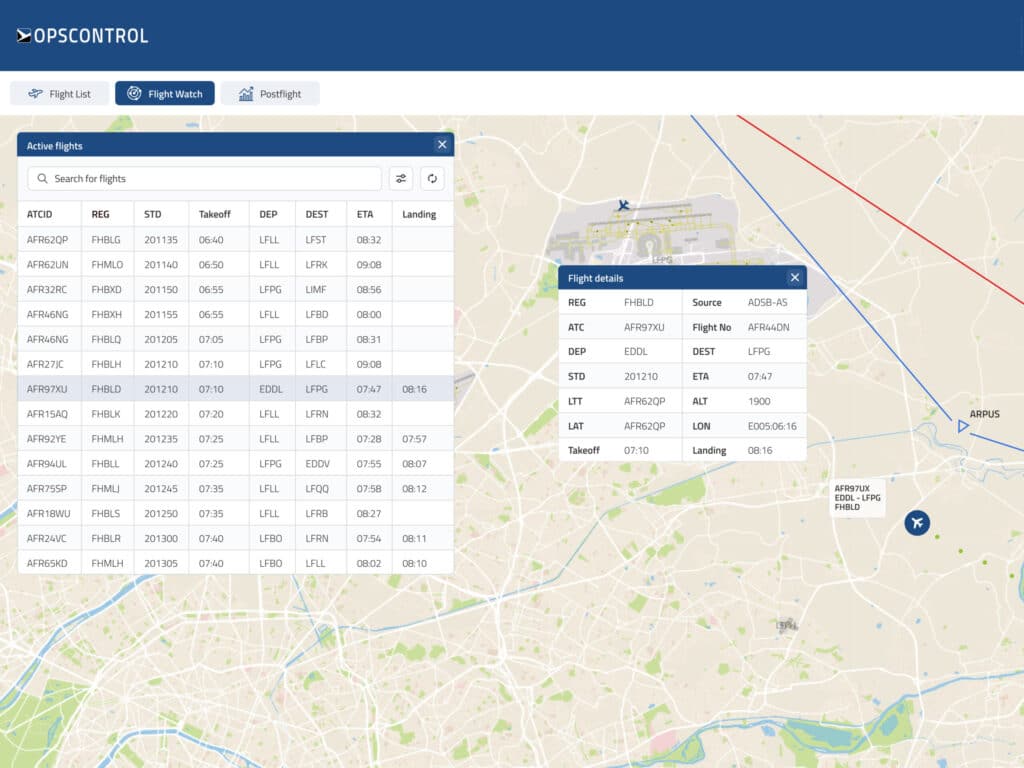This screenshot has width=1024, height=768.
Task: Open the flight filter settings icon
Action: (x=401, y=178)
